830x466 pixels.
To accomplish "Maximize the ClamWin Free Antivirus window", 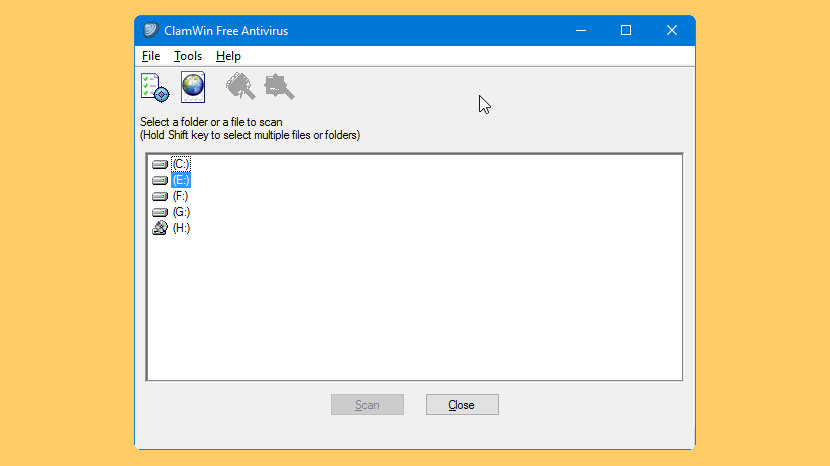I will pos(626,30).
